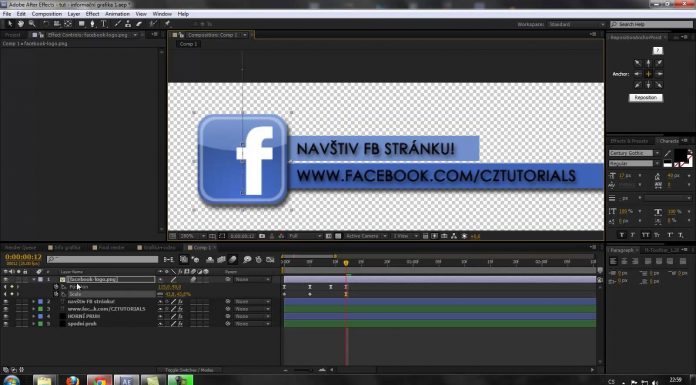Open Composition Mini-Flowchart in timeline
This screenshot has width=696, height=385.
coord(169,259)
